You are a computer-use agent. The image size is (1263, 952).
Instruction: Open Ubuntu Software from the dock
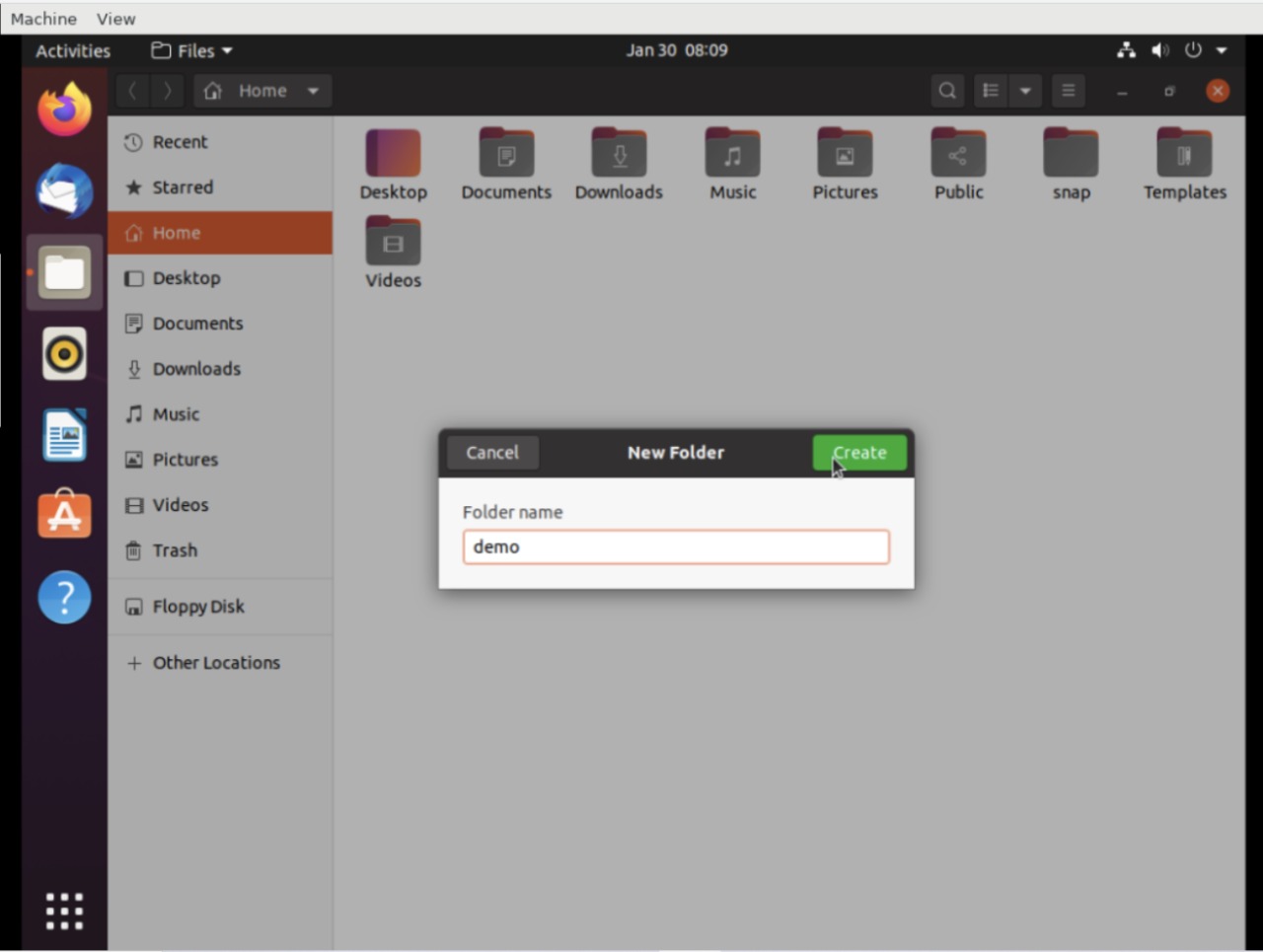63,513
